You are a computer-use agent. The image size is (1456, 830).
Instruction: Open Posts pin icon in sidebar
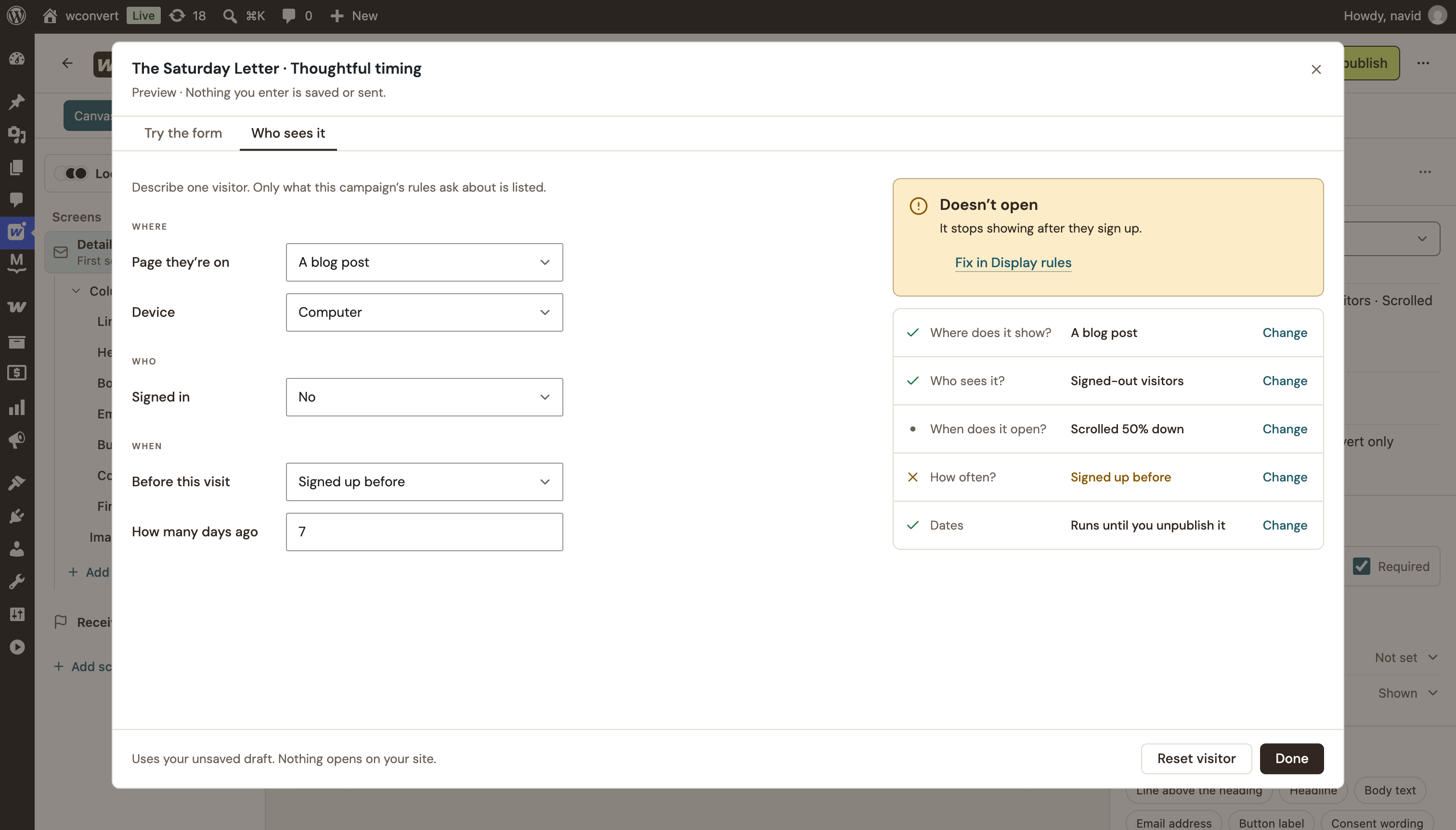click(x=16, y=102)
